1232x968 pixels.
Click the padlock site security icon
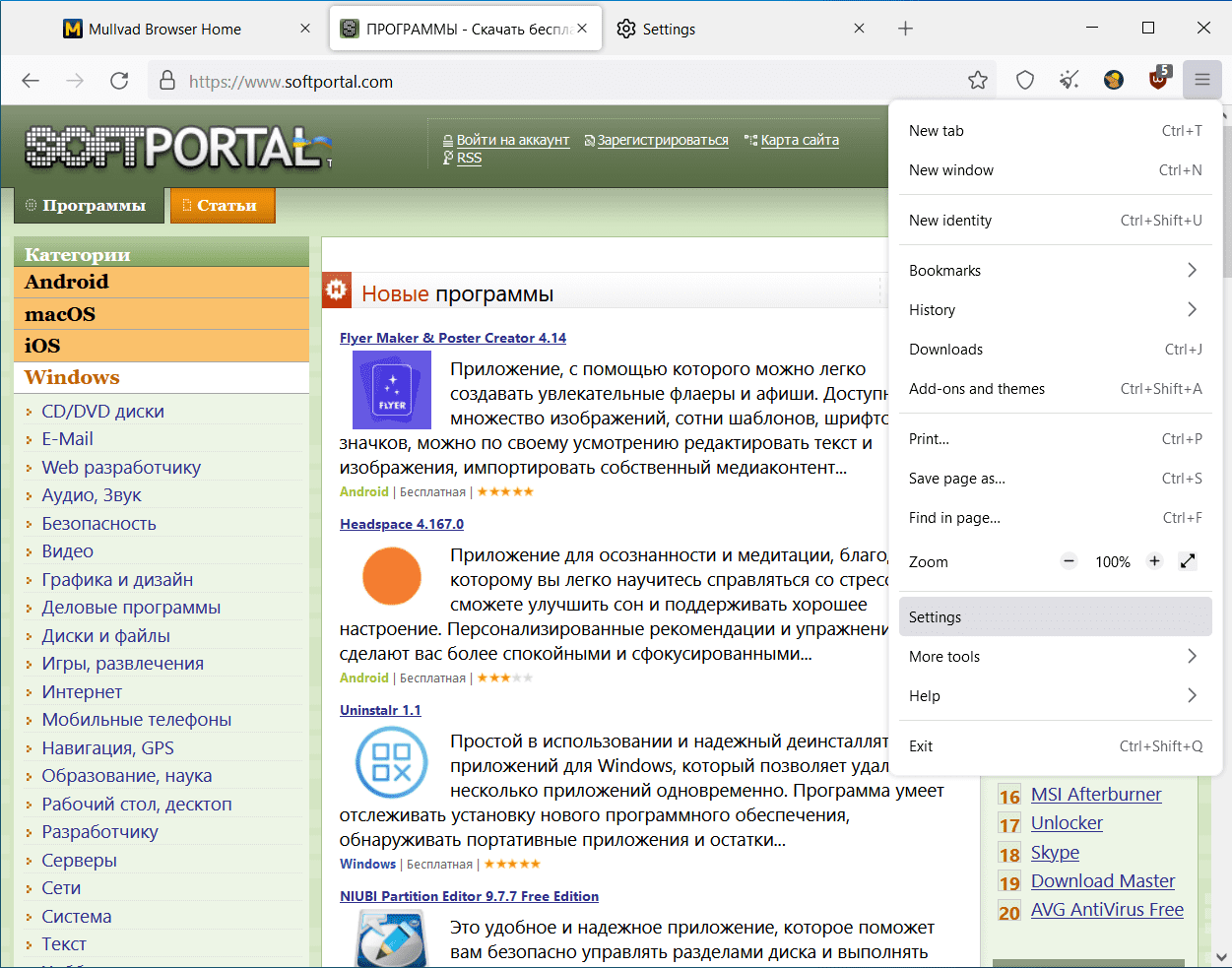pos(167,81)
